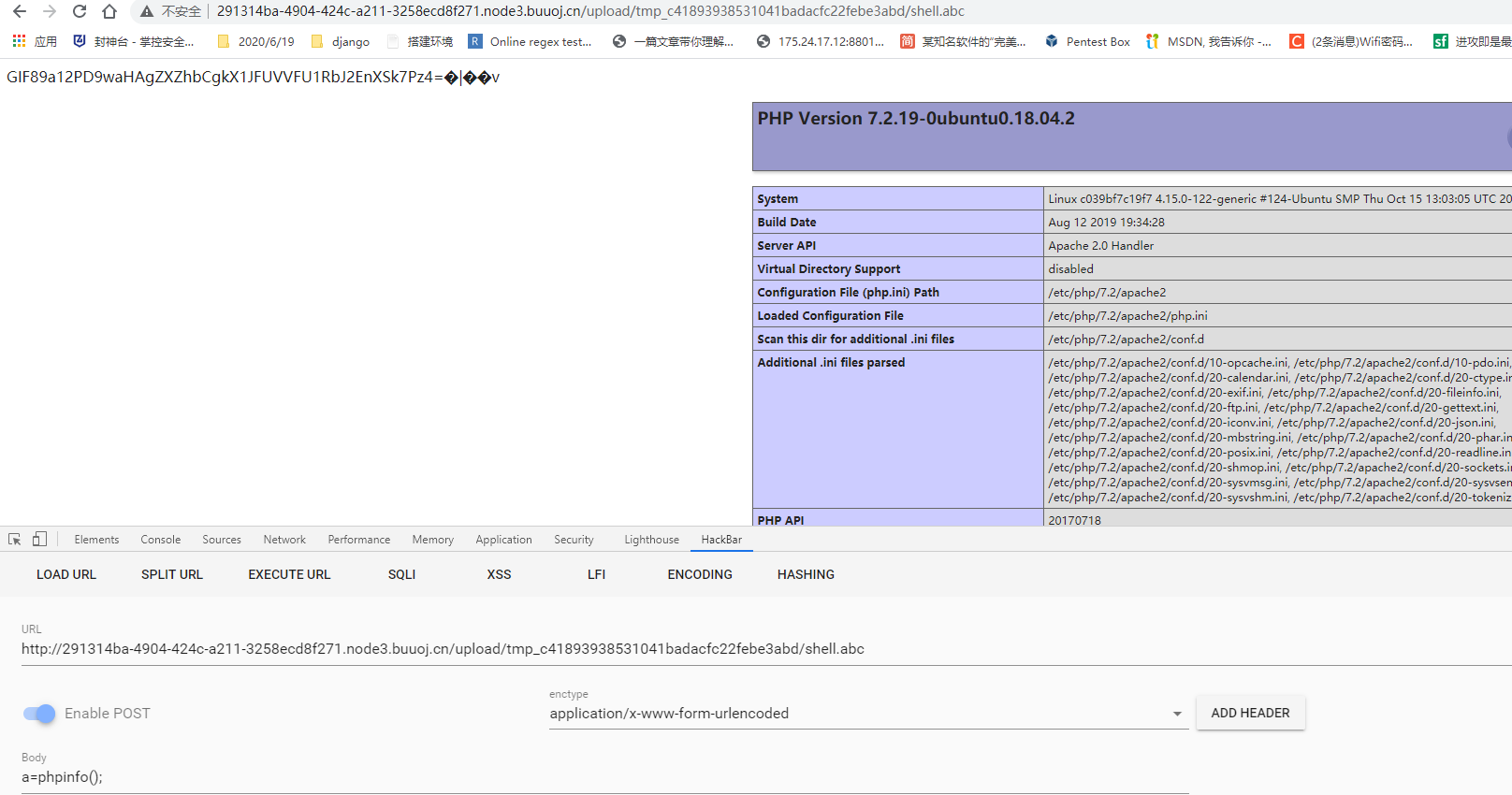Click the Virtual Directory Support disabled value
Image resolution: width=1512 pixels, height=795 pixels.
click(1071, 269)
